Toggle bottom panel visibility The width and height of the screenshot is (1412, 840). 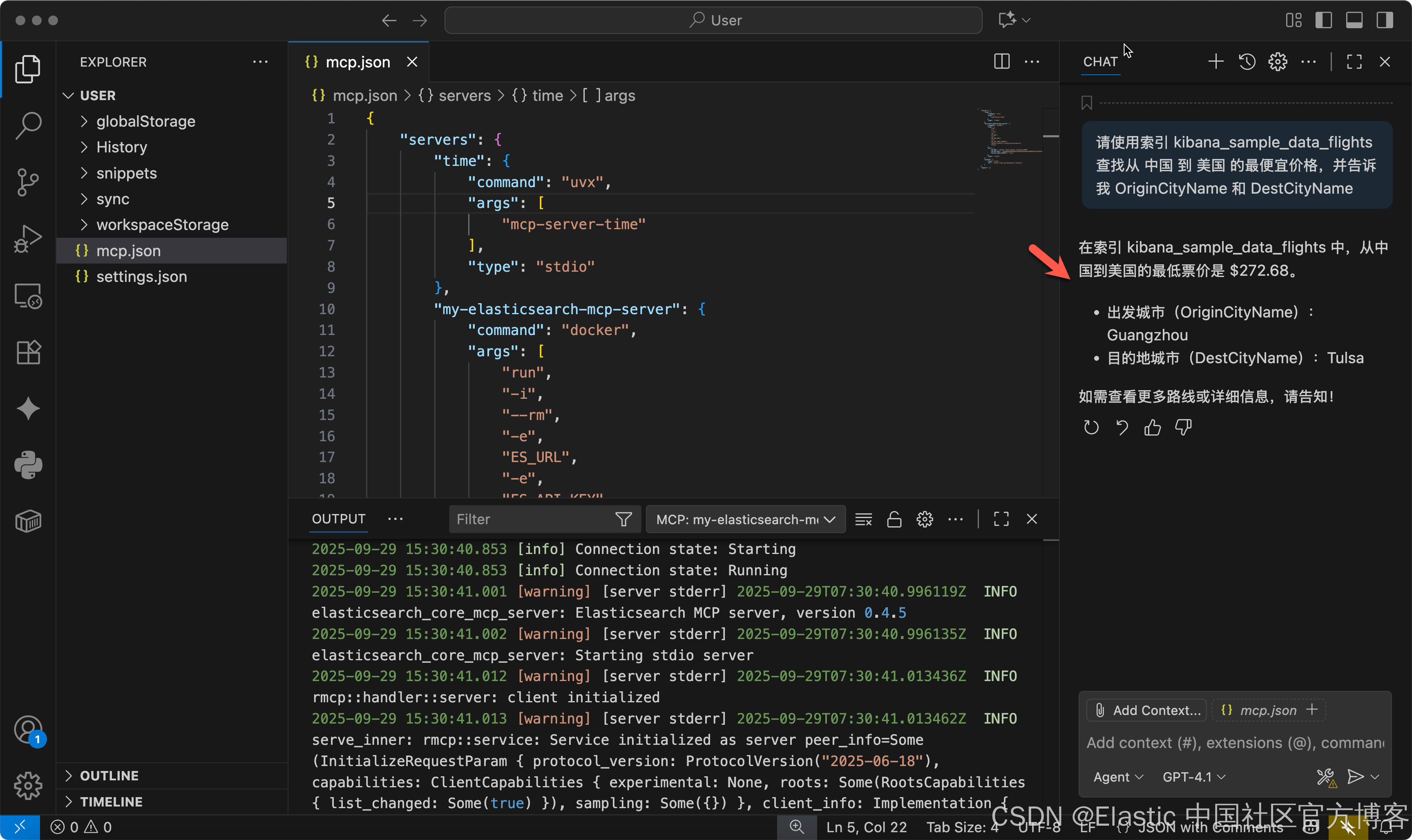[x=1354, y=20]
